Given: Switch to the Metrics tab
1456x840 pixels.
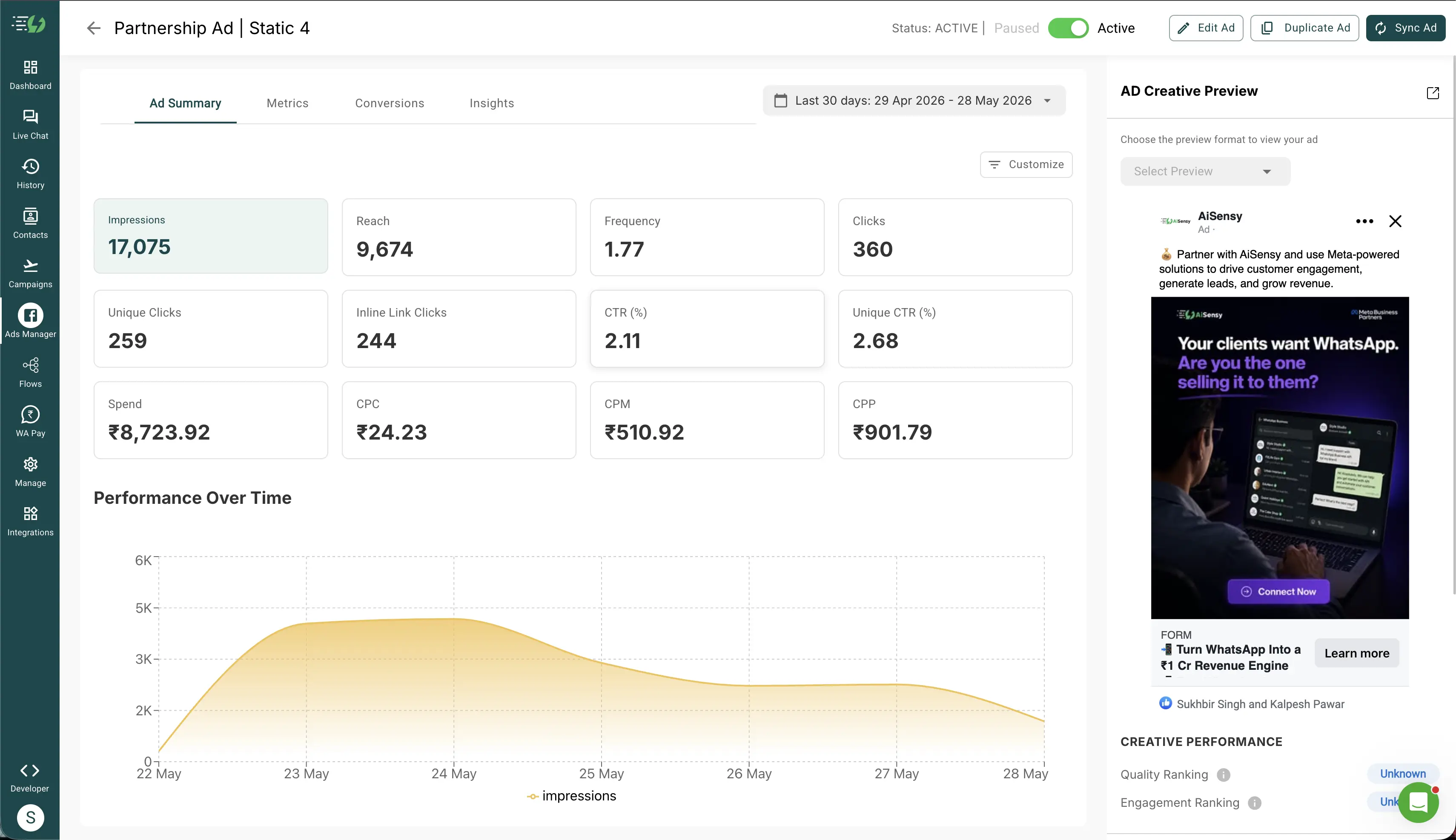Looking at the screenshot, I should tap(287, 103).
